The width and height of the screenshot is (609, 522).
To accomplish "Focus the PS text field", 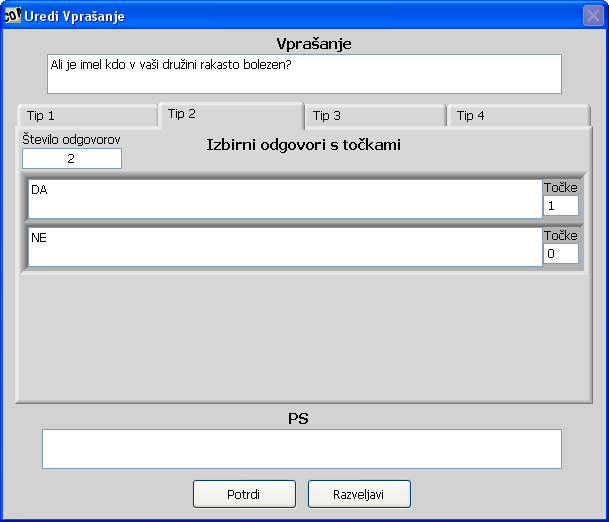I will [302, 449].
